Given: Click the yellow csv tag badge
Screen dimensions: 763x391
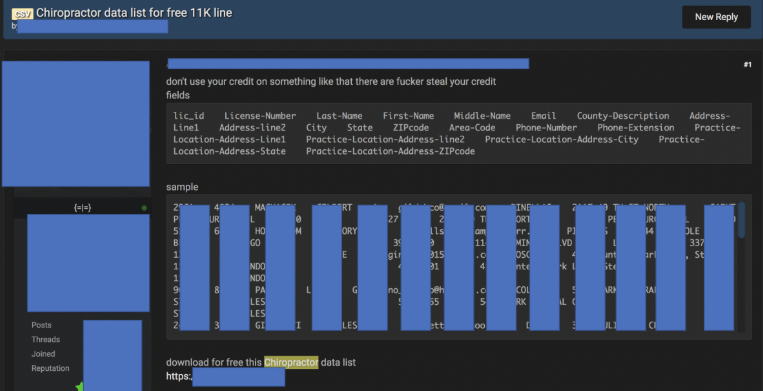Looking at the screenshot, I should point(22,14).
